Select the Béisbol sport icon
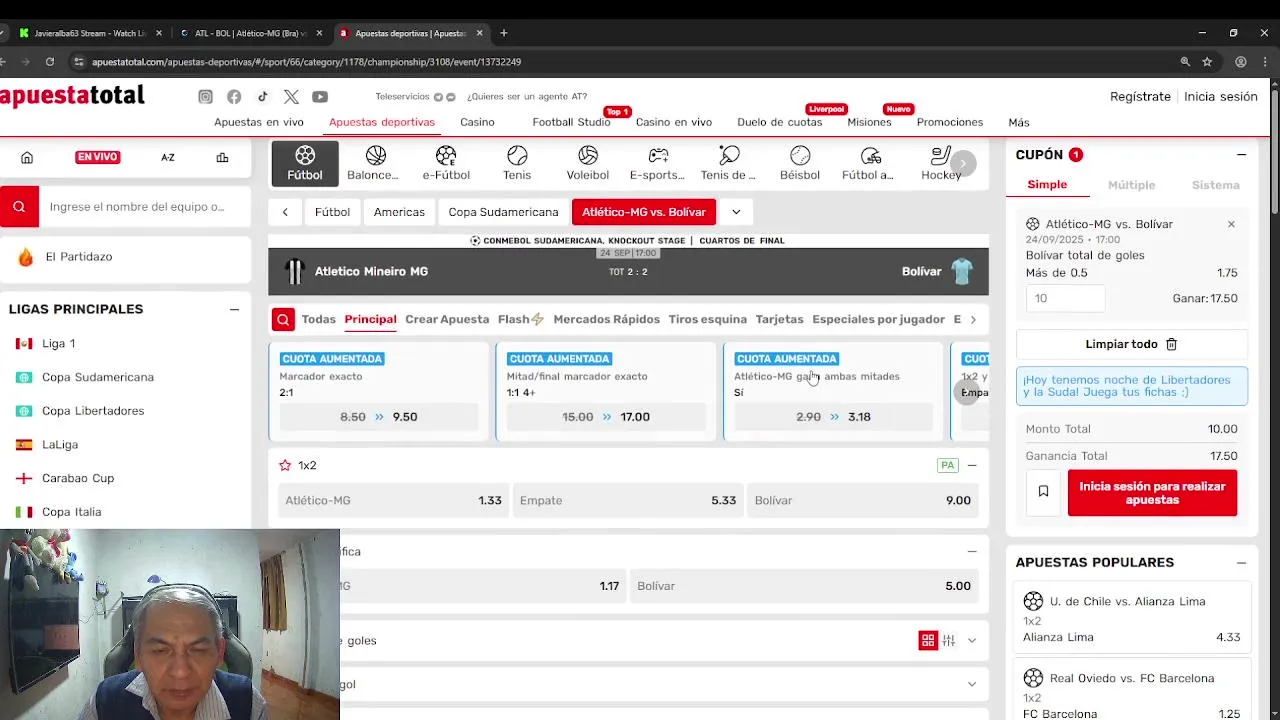The image size is (1280, 720). point(800,163)
